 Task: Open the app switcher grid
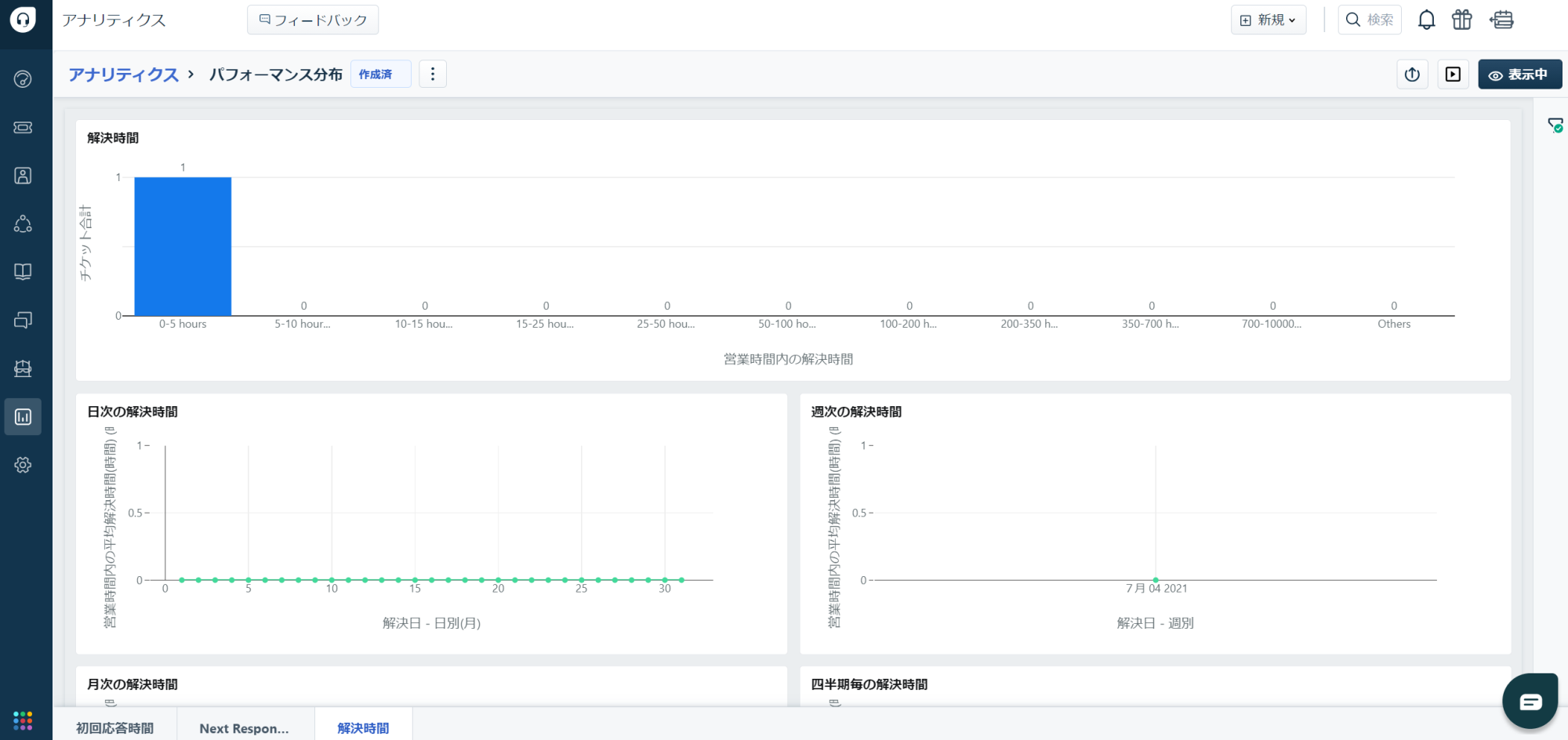[23, 720]
